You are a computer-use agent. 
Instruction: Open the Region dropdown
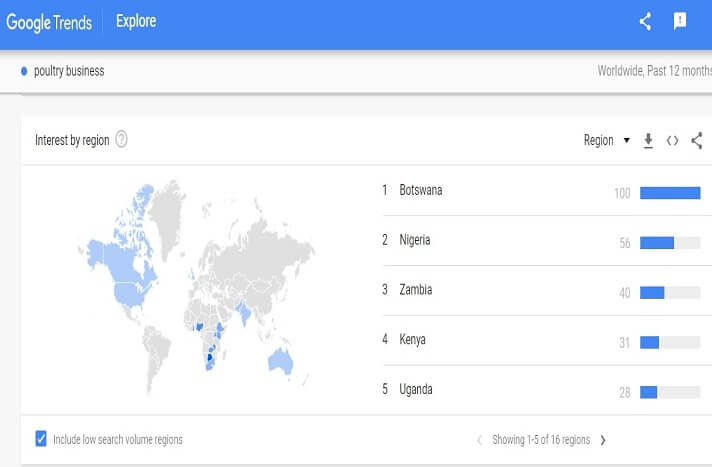click(606, 141)
